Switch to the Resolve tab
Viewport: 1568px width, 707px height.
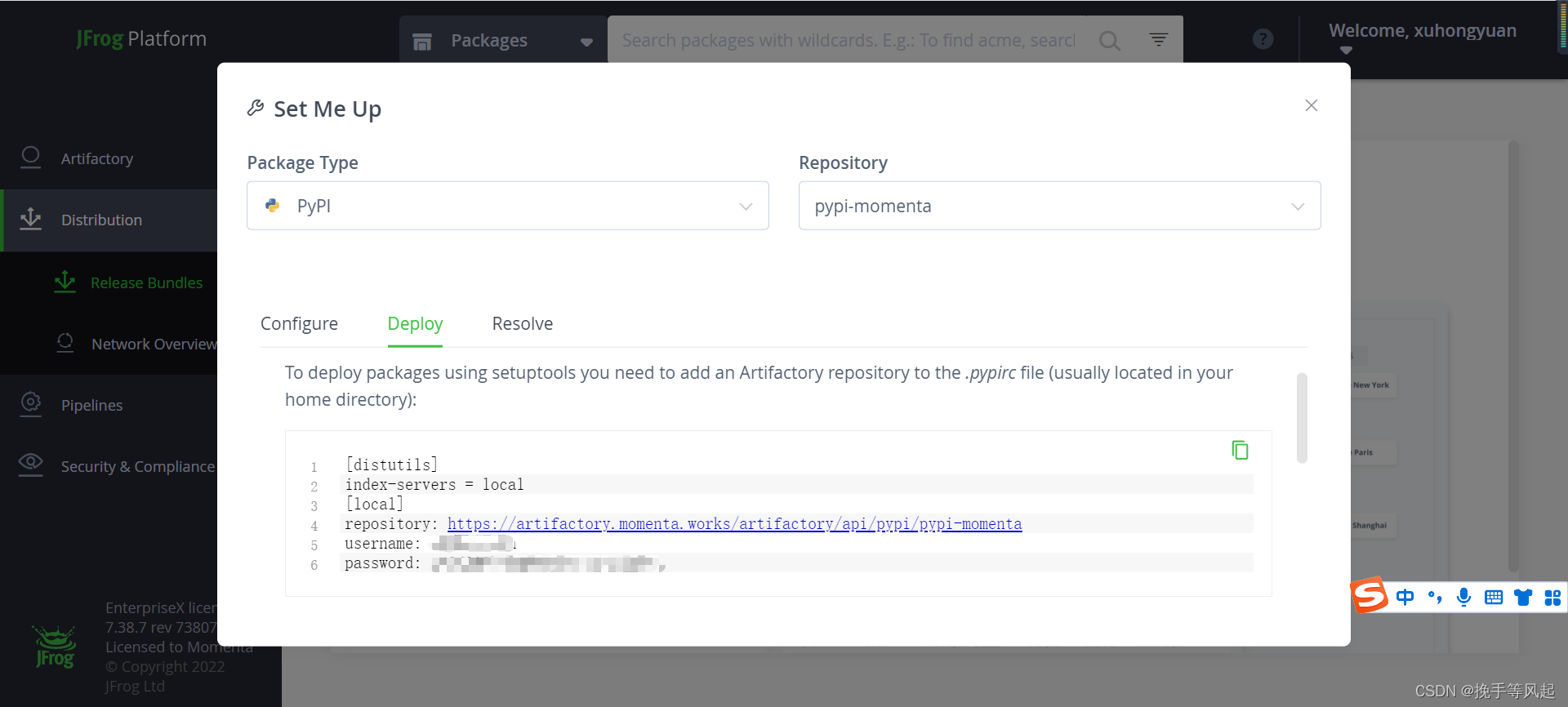click(x=523, y=323)
